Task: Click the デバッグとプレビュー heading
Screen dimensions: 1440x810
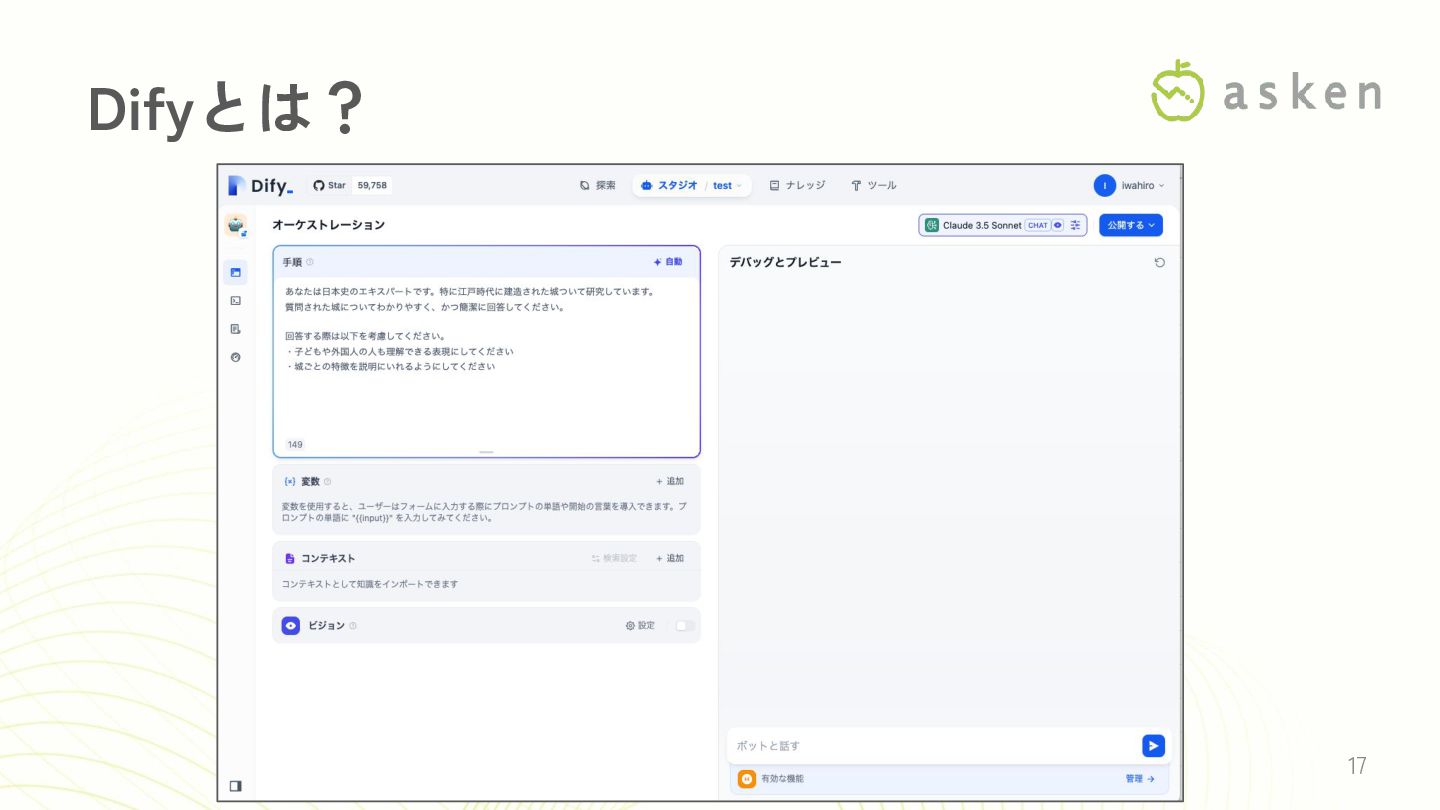Action: tap(785, 262)
